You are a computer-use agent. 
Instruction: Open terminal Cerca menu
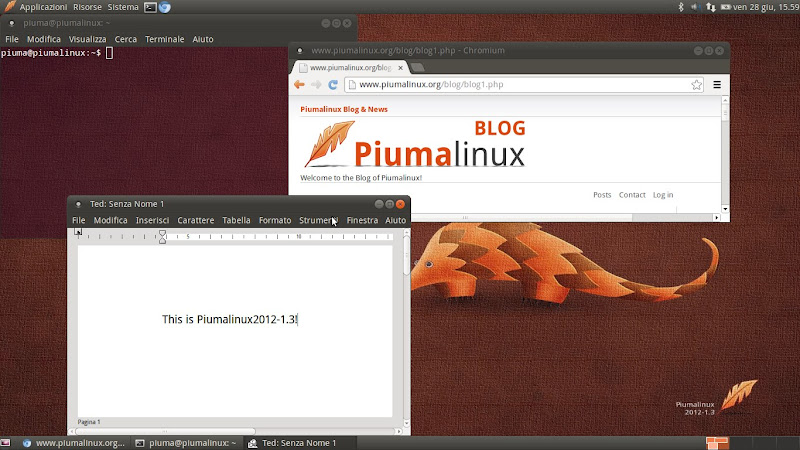[126, 39]
